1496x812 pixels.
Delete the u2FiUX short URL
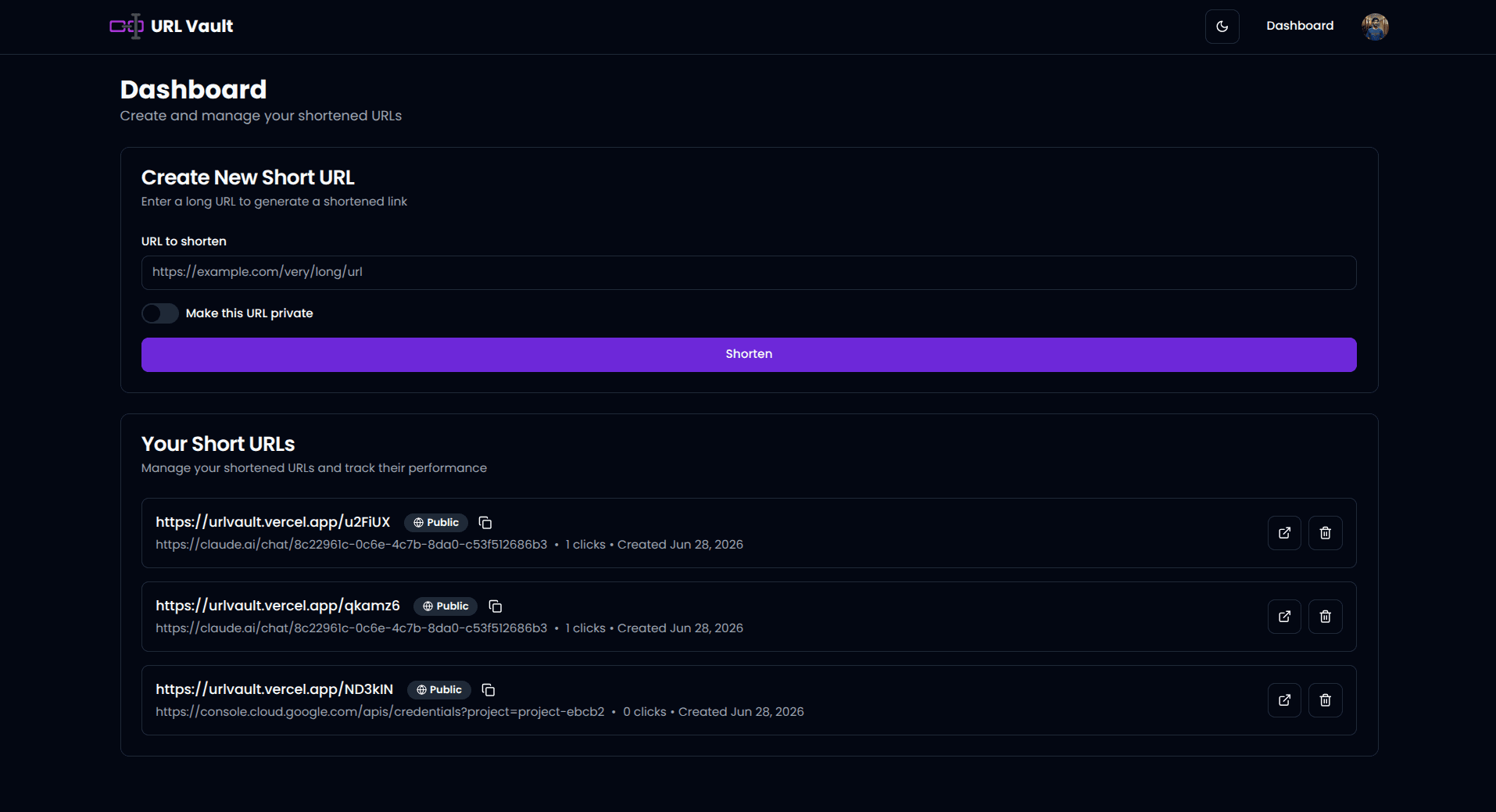pos(1326,533)
